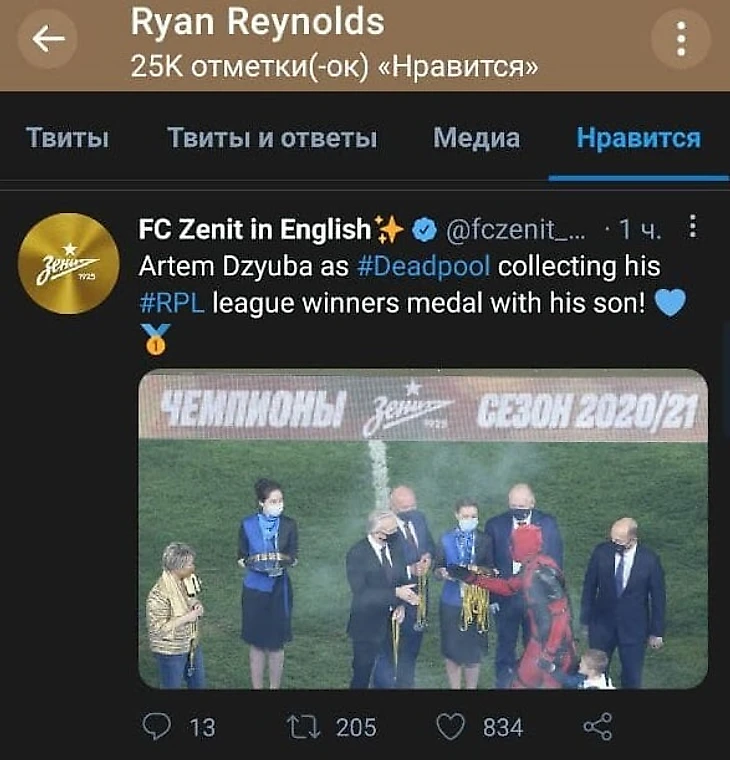Click the 1 ч. tweet timestamp
The height and width of the screenshot is (760, 730).
pyautogui.click(x=640, y=229)
